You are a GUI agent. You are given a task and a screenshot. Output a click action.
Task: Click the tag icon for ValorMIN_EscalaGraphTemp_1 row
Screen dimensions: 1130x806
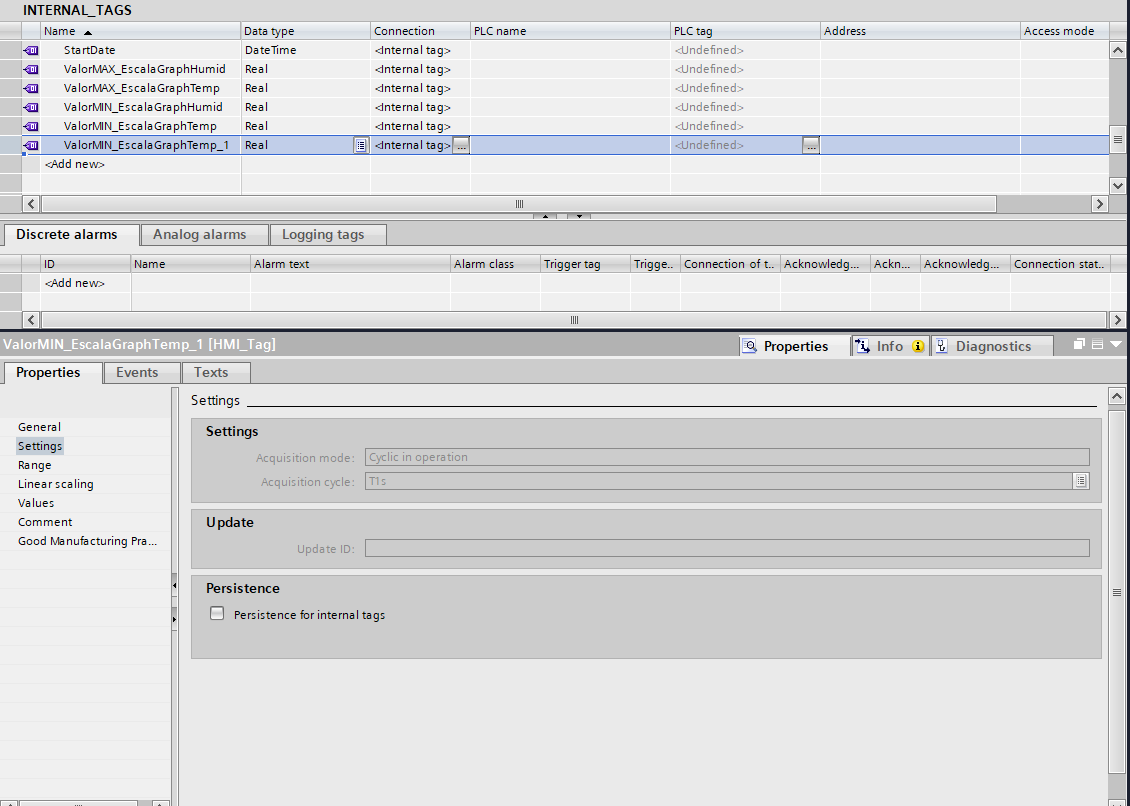click(x=31, y=145)
